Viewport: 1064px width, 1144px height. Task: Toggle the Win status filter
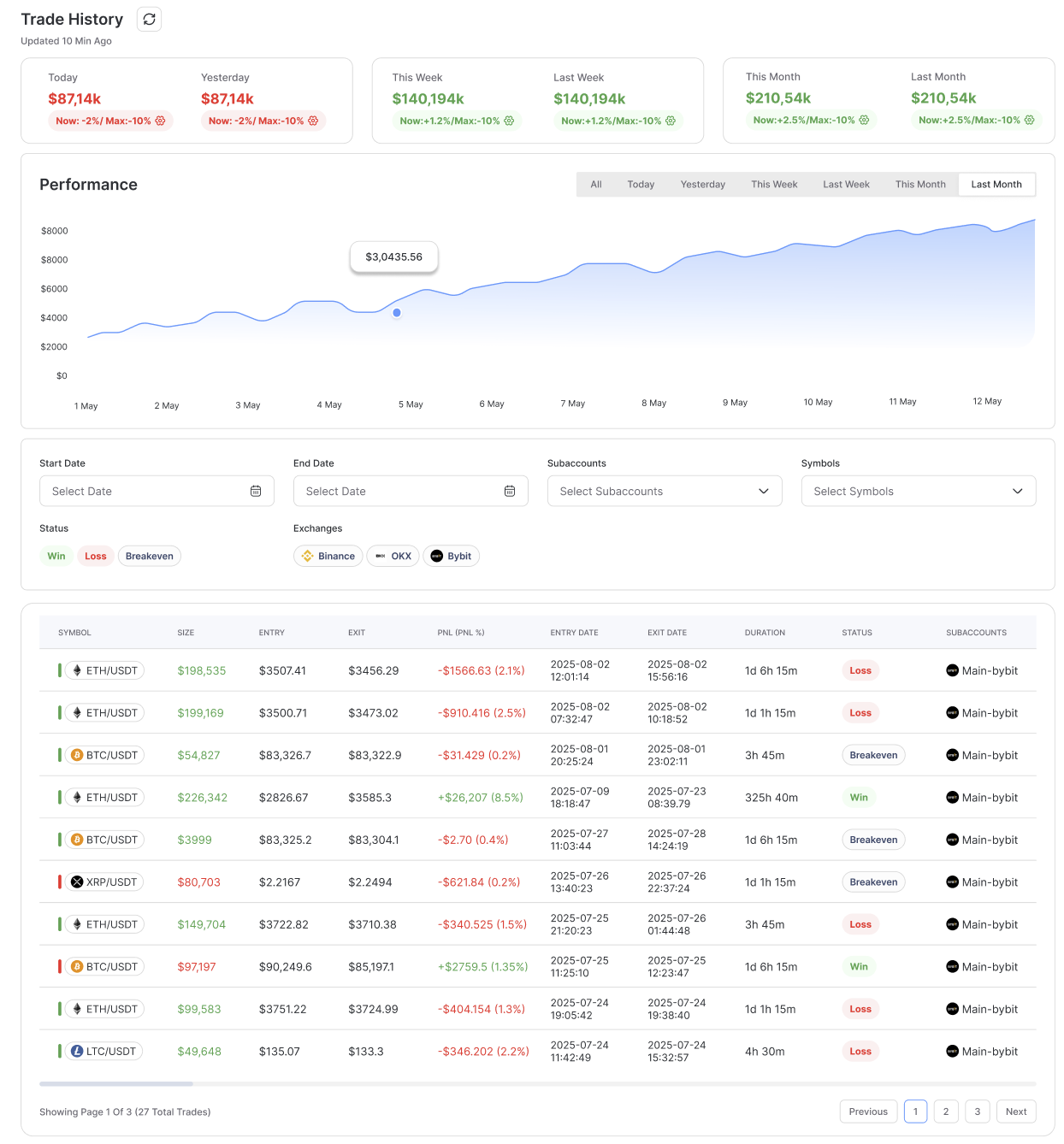[x=56, y=557]
